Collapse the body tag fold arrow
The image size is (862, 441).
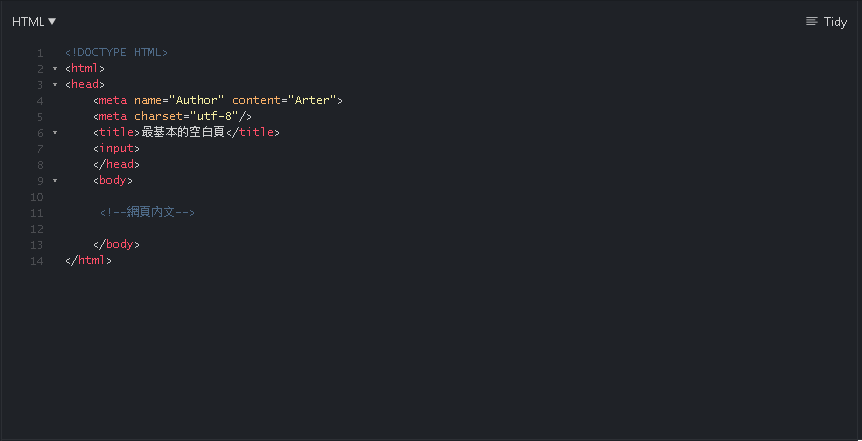[55, 180]
